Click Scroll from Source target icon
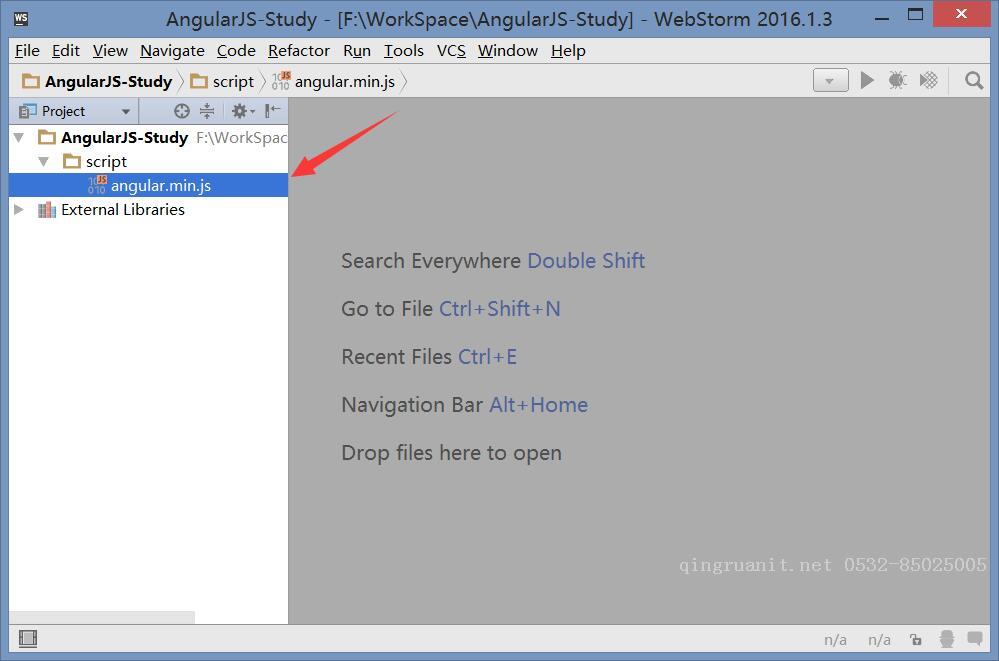 (x=182, y=111)
